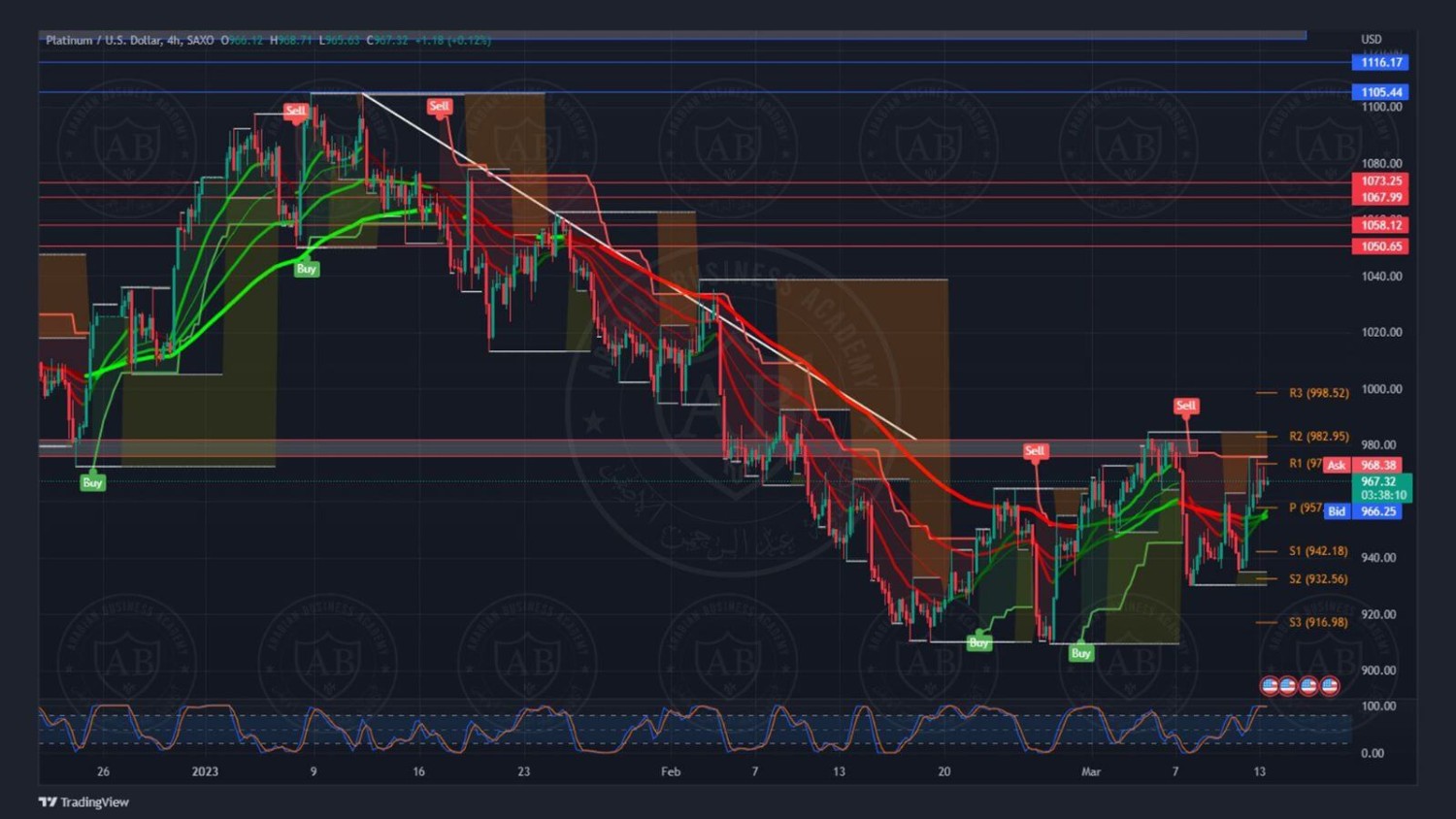The width and height of the screenshot is (1456, 819).
Task: Click the Feb label on the time axis
Action: (x=671, y=771)
